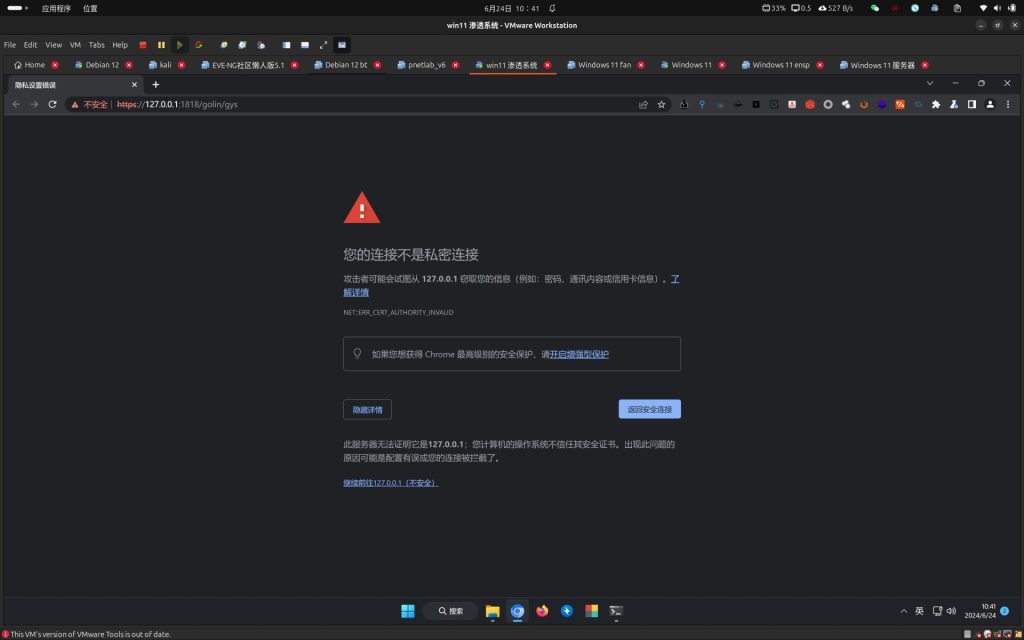Open the VMware tab list chevron
Viewport: 1024px width, 640px height.
[x=929, y=82]
